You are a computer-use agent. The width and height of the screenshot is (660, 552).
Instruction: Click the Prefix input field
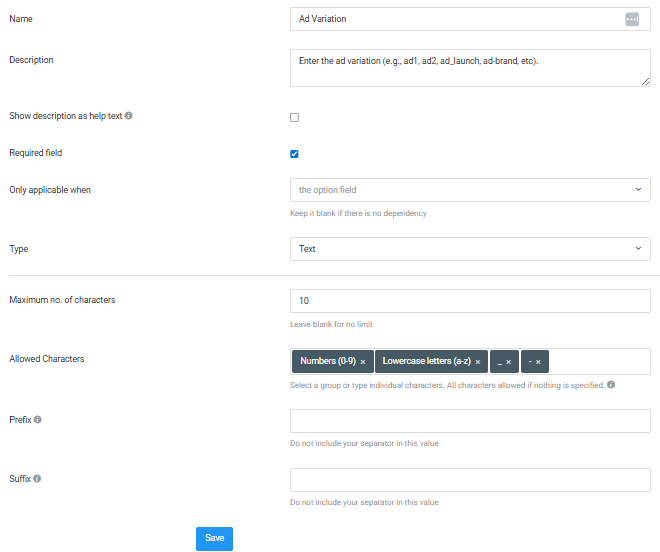tap(470, 421)
